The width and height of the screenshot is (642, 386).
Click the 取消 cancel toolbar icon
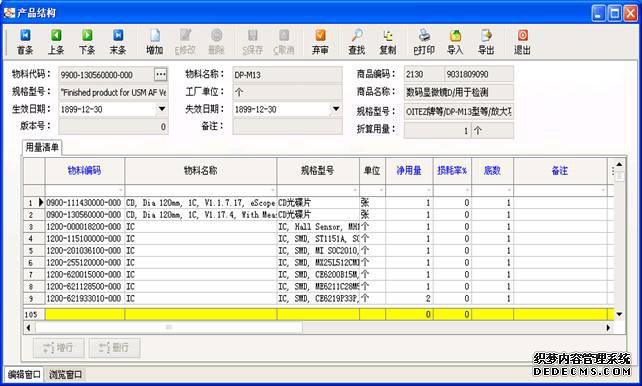pyautogui.click(x=284, y=42)
